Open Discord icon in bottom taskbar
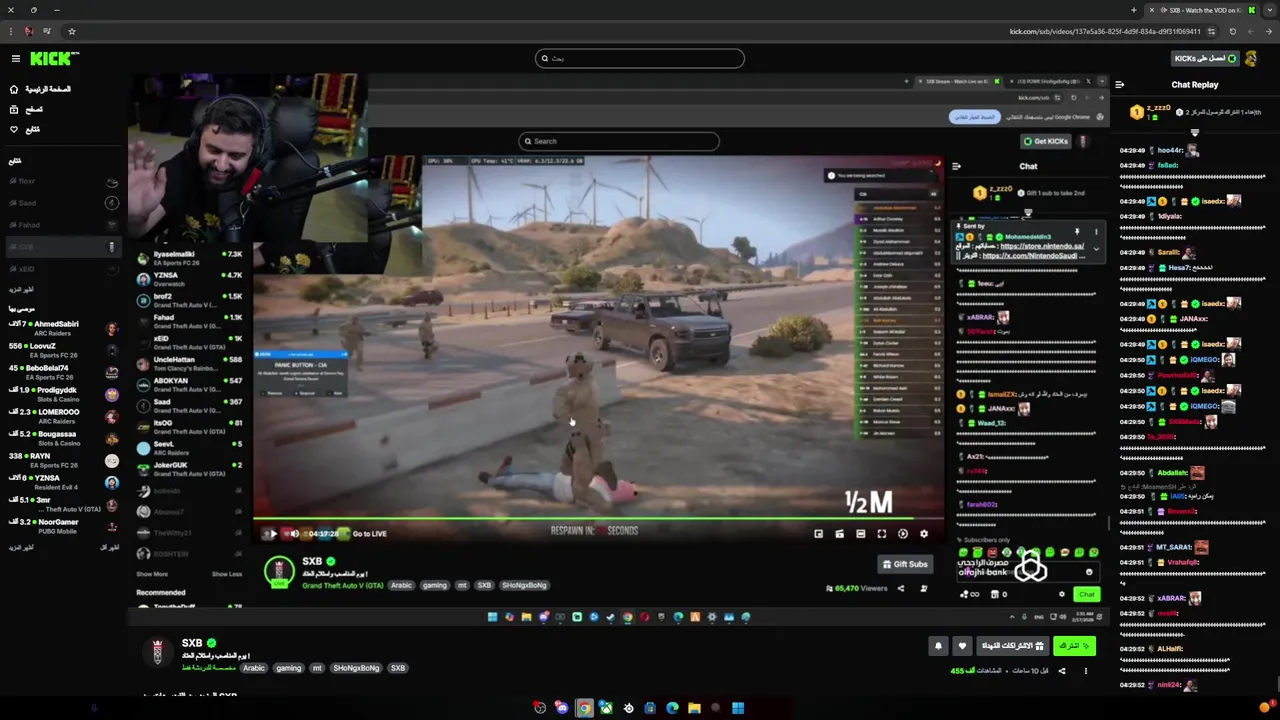The width and height of the screenshot is (1280, 720). coord(562,708)
